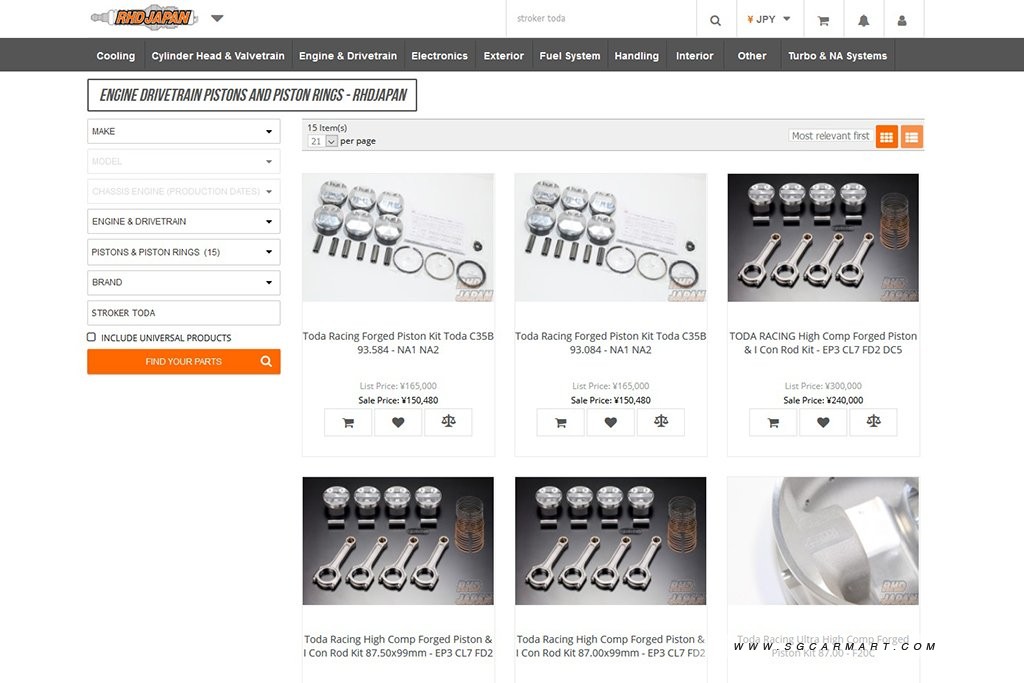1024x683 pixels.
Task: Click the page heading 'Engine Drivetrain Pistons And Piston Rings'
Action: click(252, 95)
